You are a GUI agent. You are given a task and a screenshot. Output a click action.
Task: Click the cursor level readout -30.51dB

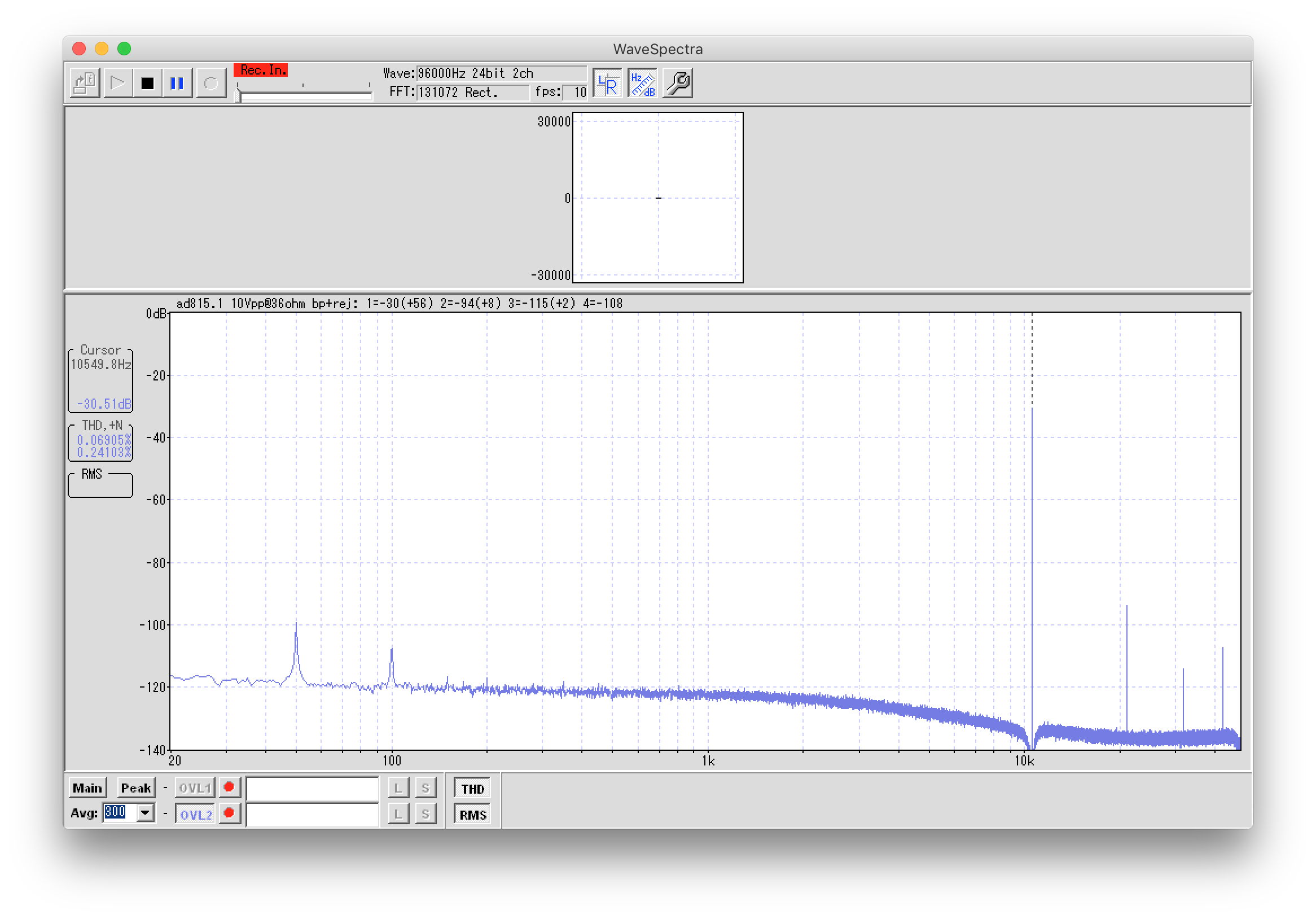(x=104, y=404)
